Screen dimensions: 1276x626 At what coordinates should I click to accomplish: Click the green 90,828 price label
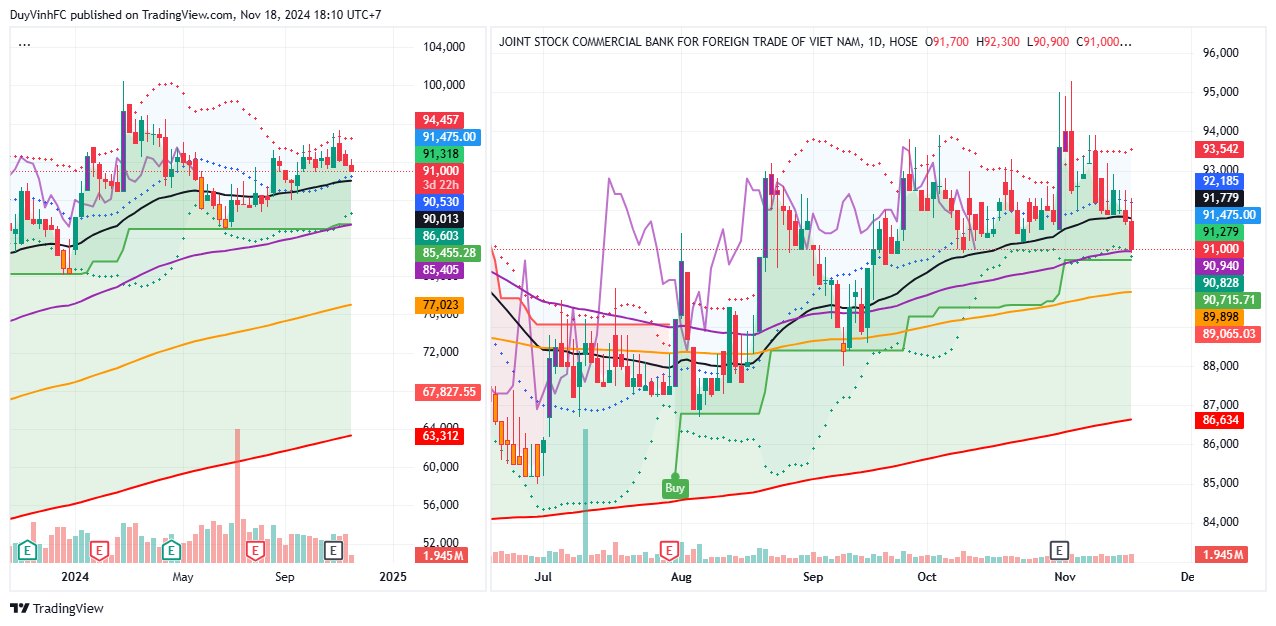click(x=1221, y=283)
